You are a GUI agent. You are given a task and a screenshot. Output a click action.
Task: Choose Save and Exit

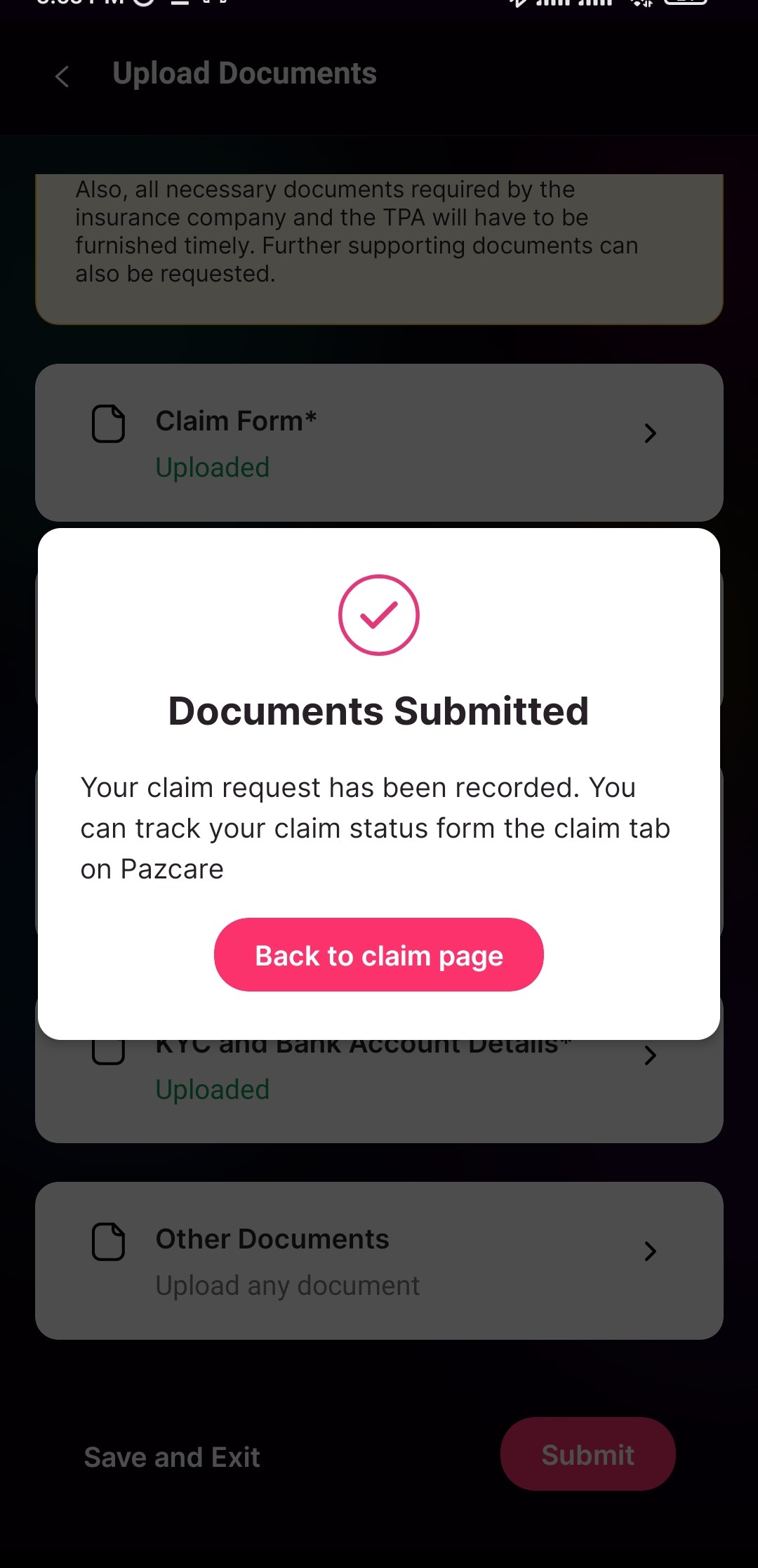click(x=172, y=1457)
